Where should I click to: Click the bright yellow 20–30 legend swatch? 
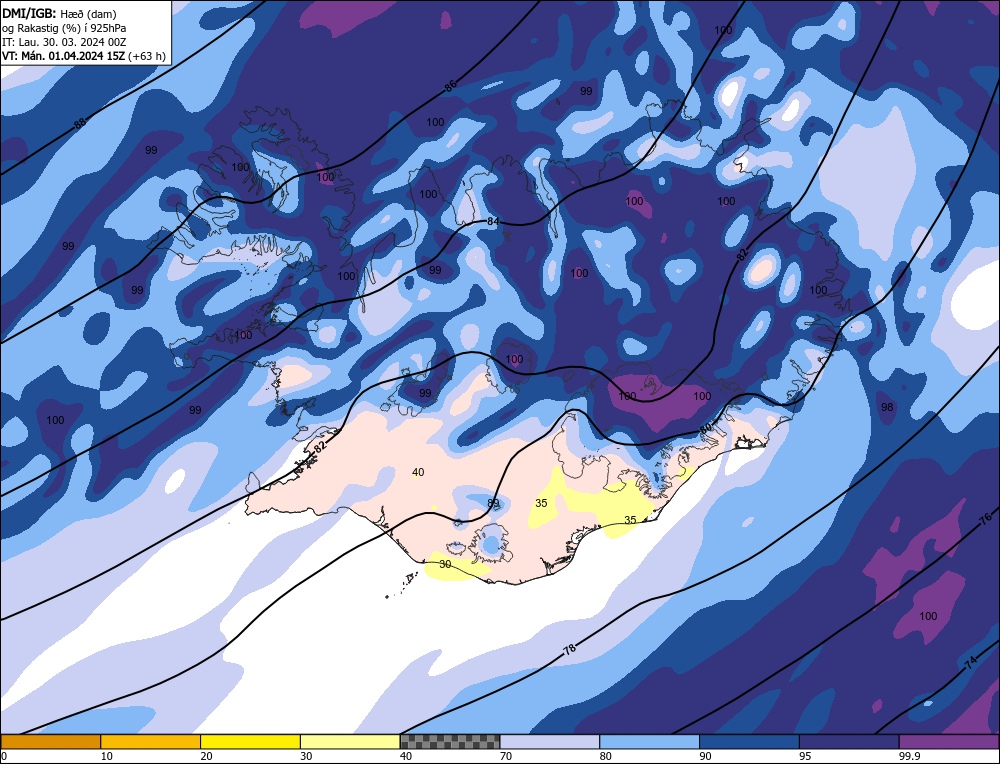pos(250,741)
